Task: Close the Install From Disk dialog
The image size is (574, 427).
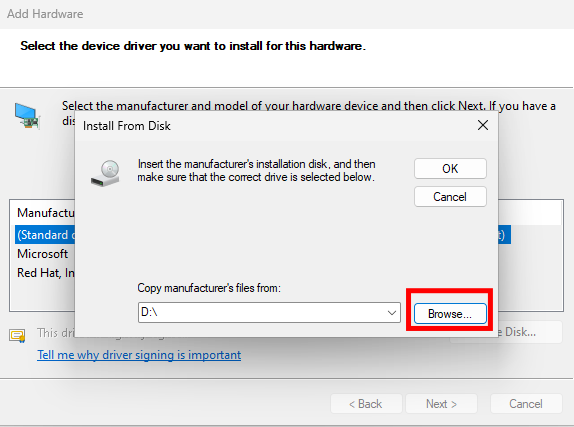Action: tap(483, 125)
